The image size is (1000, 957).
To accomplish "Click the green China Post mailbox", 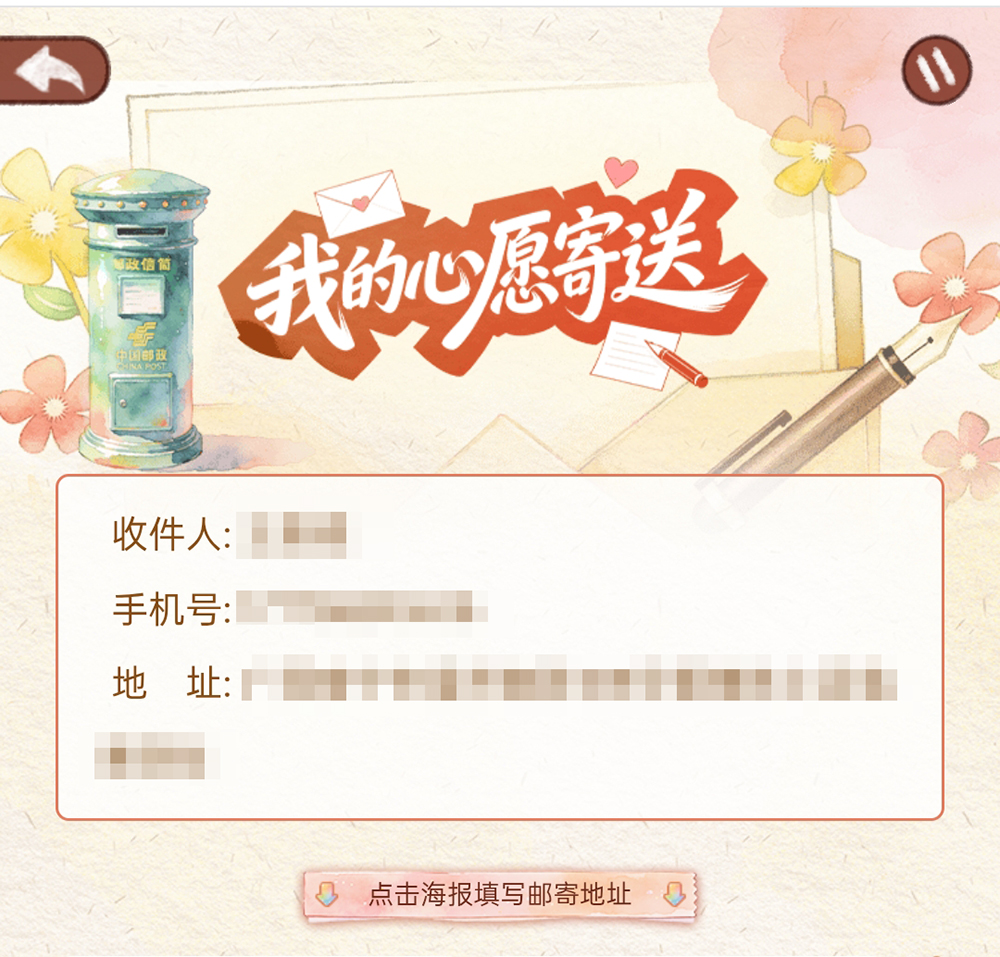I will [x=141, y=320].
